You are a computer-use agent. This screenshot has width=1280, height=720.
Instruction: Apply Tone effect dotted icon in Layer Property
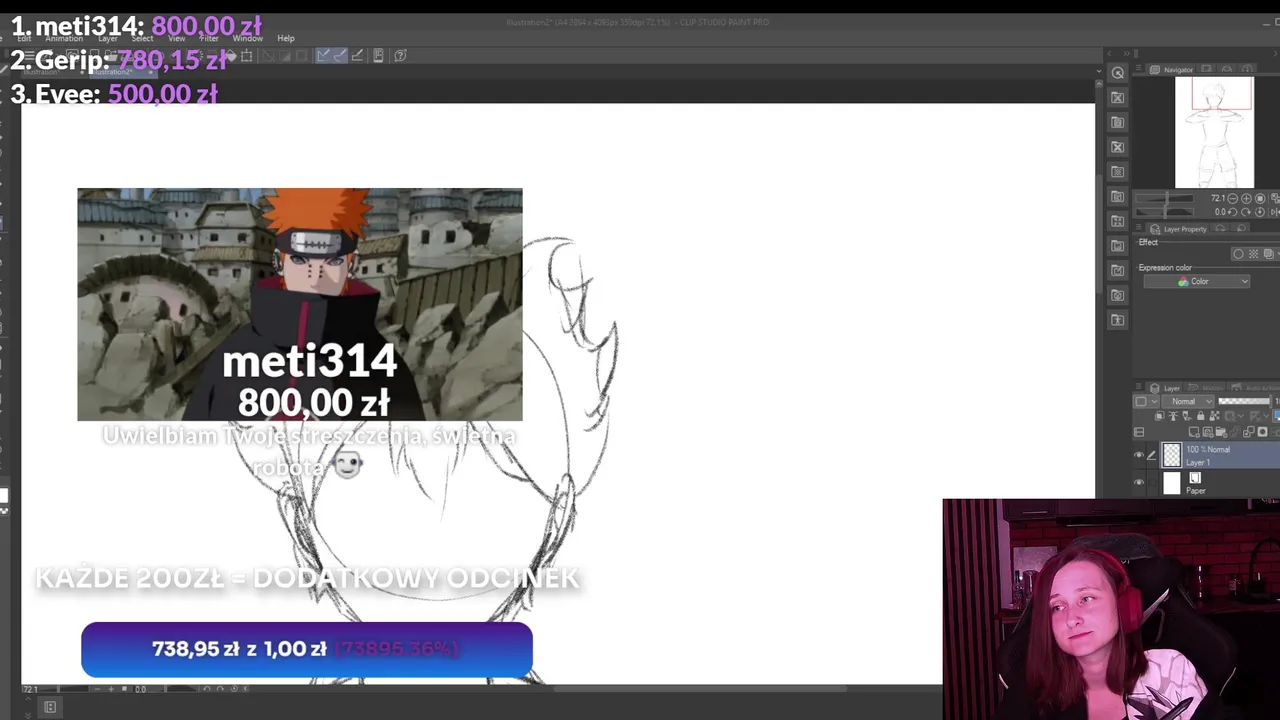coord(1253,254)
